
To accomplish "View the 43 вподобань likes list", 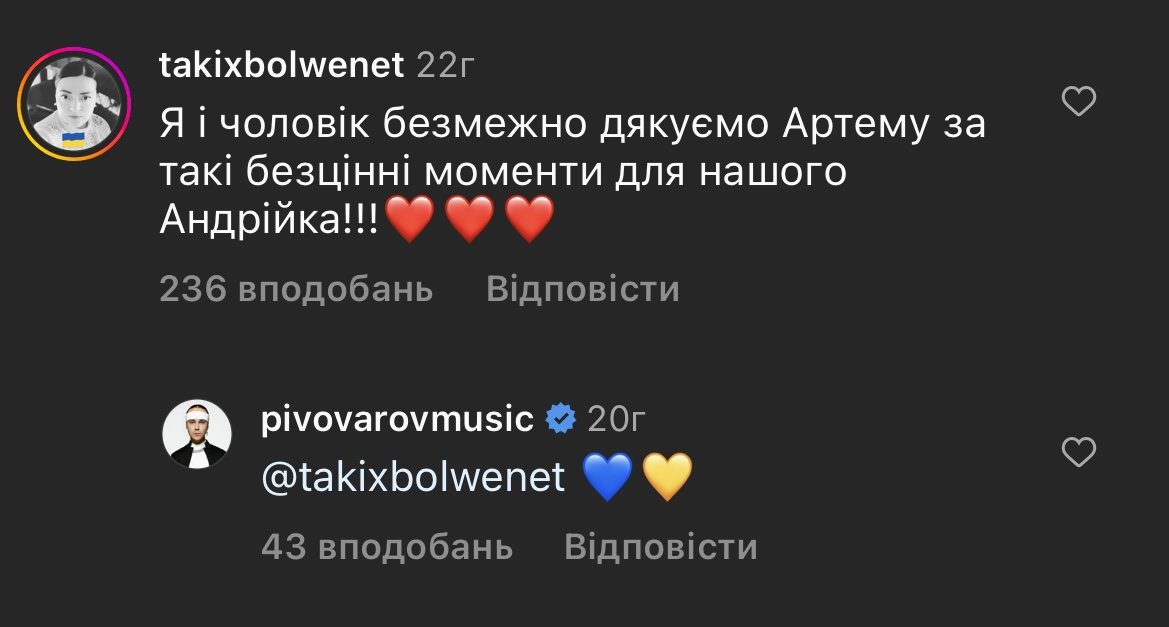I will 386,547.
